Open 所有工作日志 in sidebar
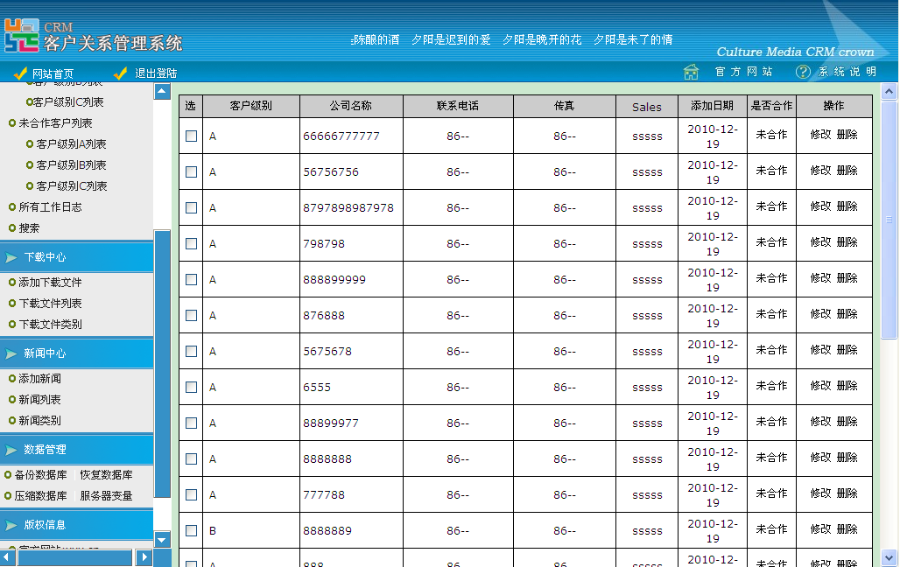The height and width of the screenshot is (567, 900). pyautogui.click(x=50, y=207)
